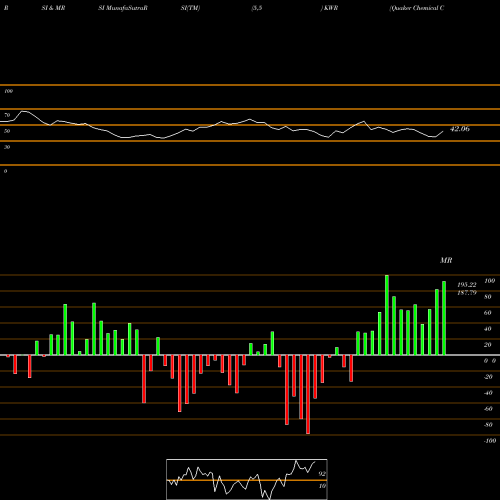Click the 187.79 price value
The height and width of the screenshot is (500, 500).
pyautogui.click(x=467, y=293)
